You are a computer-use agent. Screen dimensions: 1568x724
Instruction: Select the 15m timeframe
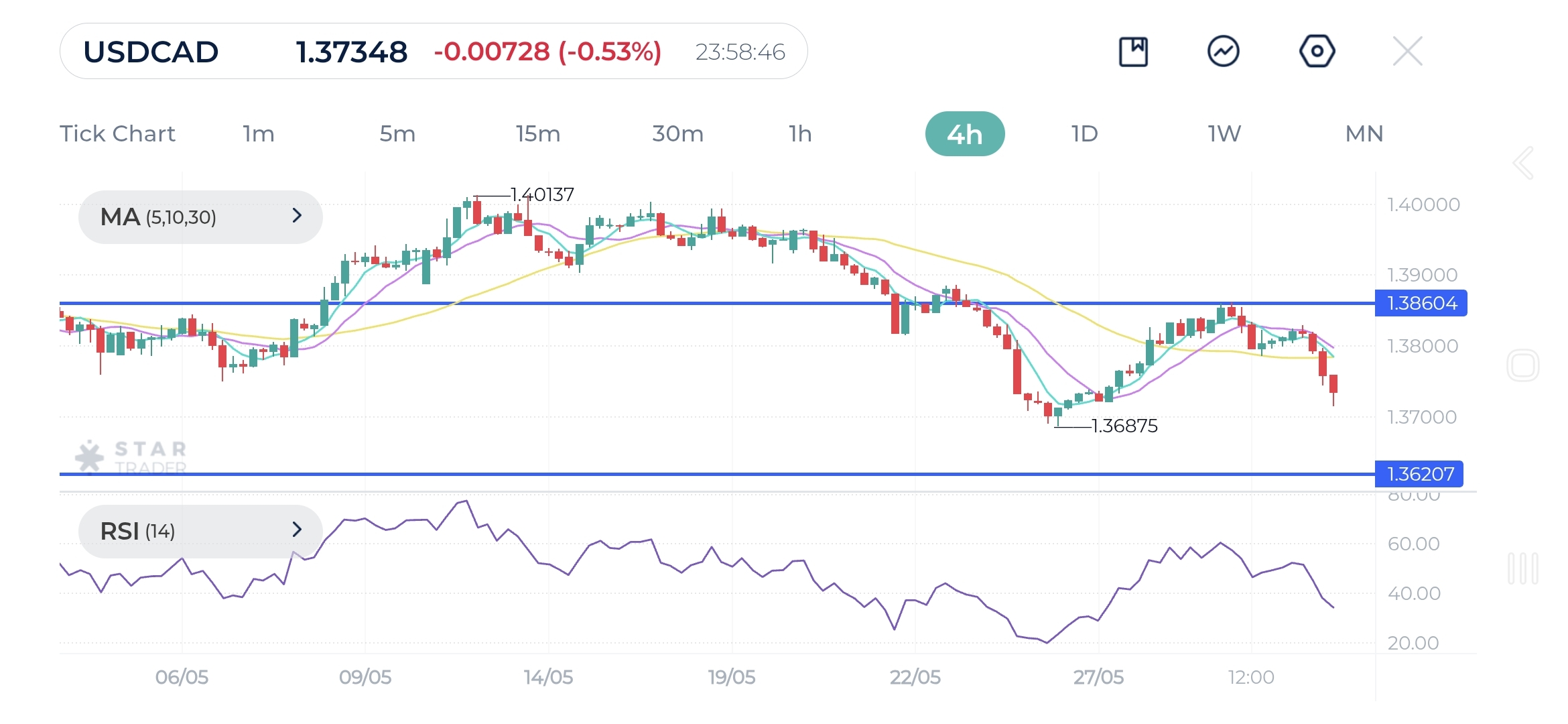point(537,134)
